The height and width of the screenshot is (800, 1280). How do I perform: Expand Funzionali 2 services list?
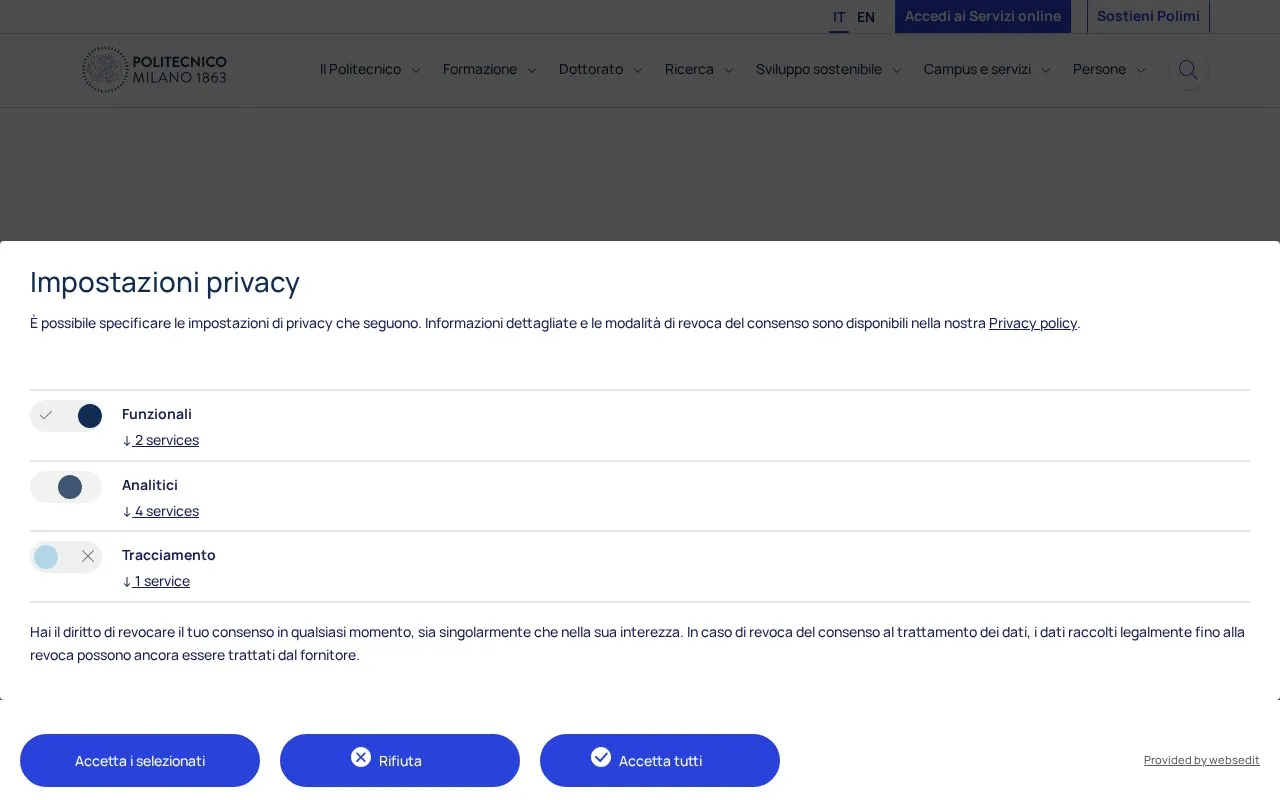[x=161, y=440]
